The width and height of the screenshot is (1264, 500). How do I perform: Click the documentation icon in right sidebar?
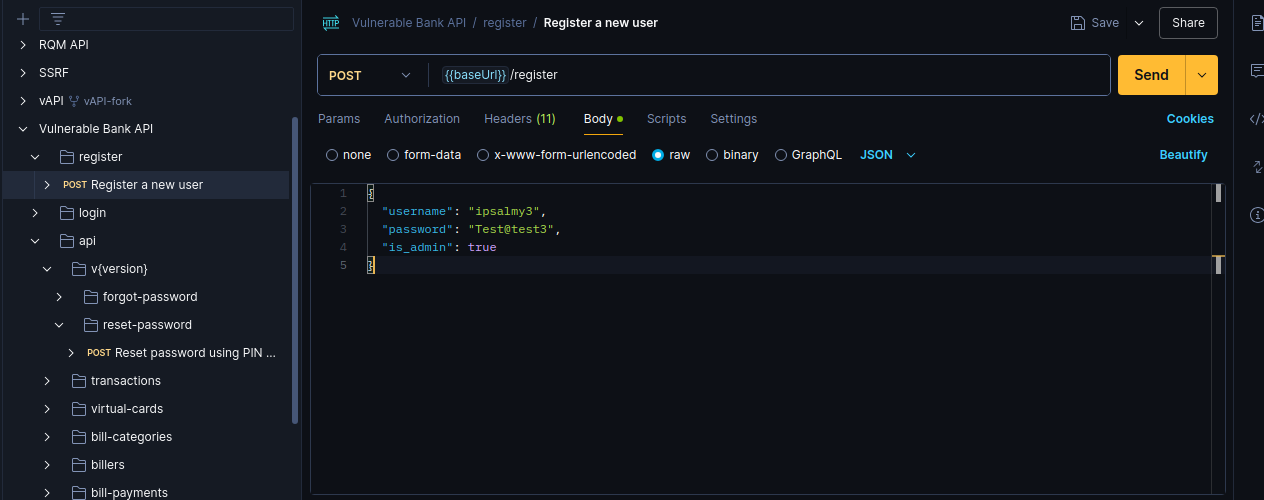(1257, 22)
